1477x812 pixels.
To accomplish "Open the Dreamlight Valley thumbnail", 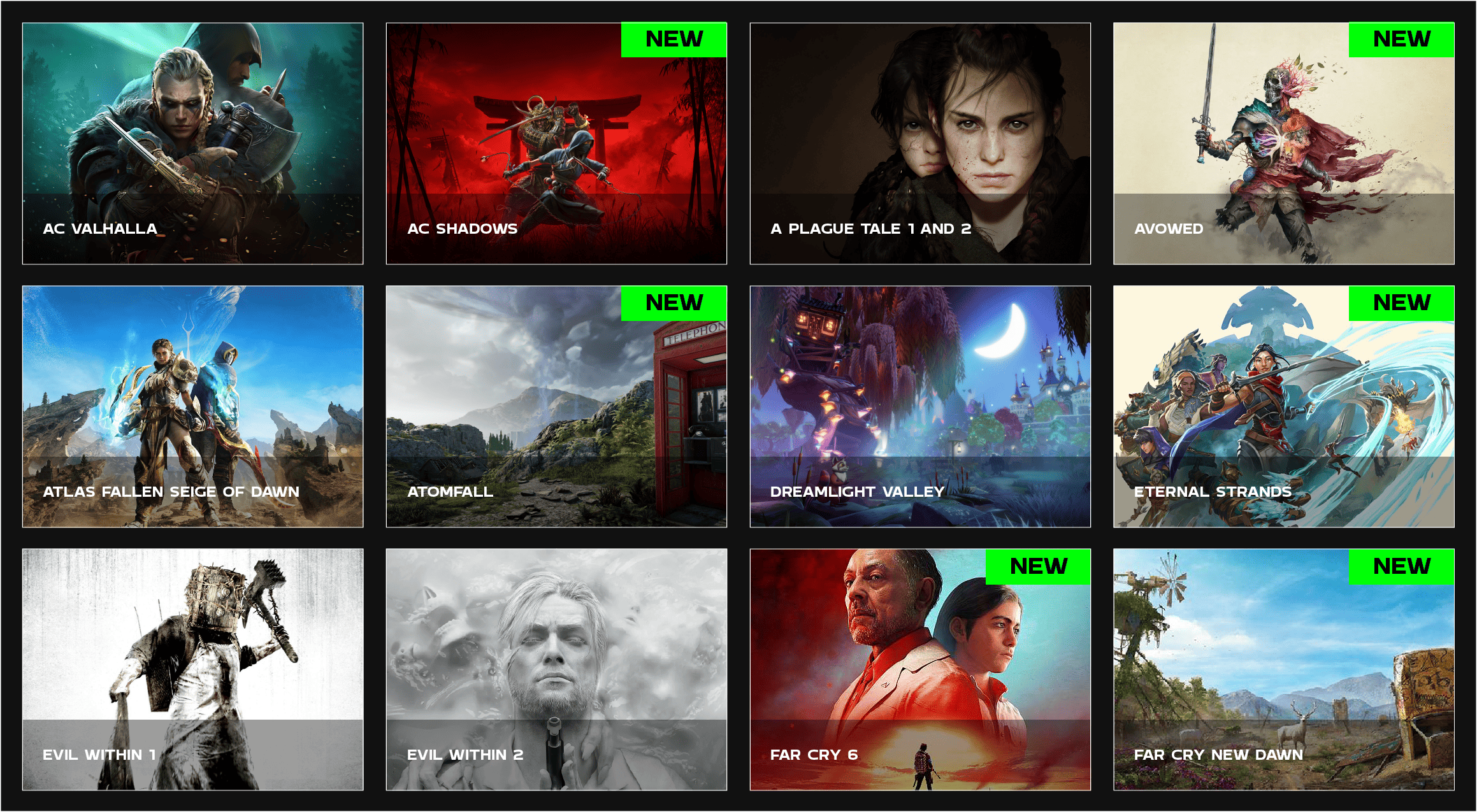I will click(x=920, y=406).
